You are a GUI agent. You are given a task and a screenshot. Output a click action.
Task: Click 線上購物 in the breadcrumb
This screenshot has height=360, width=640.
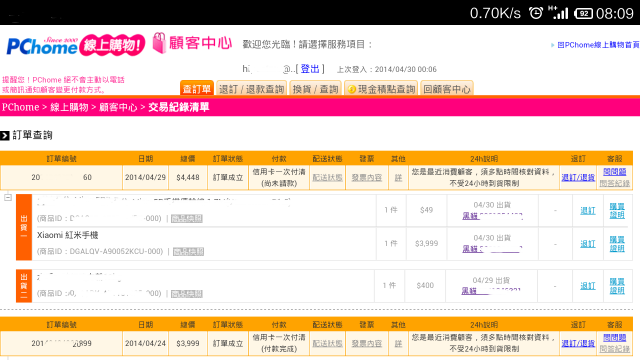(69, 107)
